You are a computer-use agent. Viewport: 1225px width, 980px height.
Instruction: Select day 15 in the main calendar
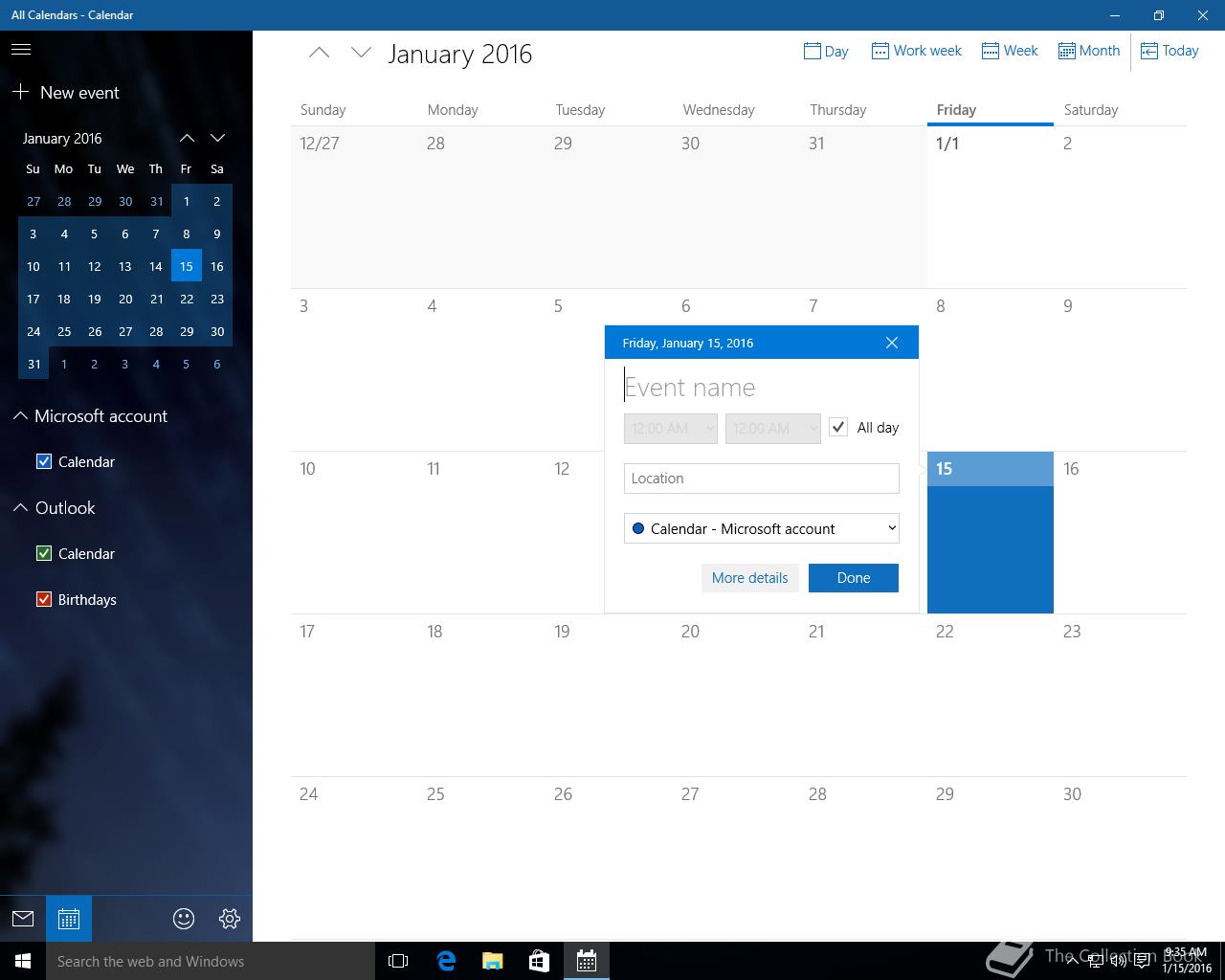[x=991, y=532]
